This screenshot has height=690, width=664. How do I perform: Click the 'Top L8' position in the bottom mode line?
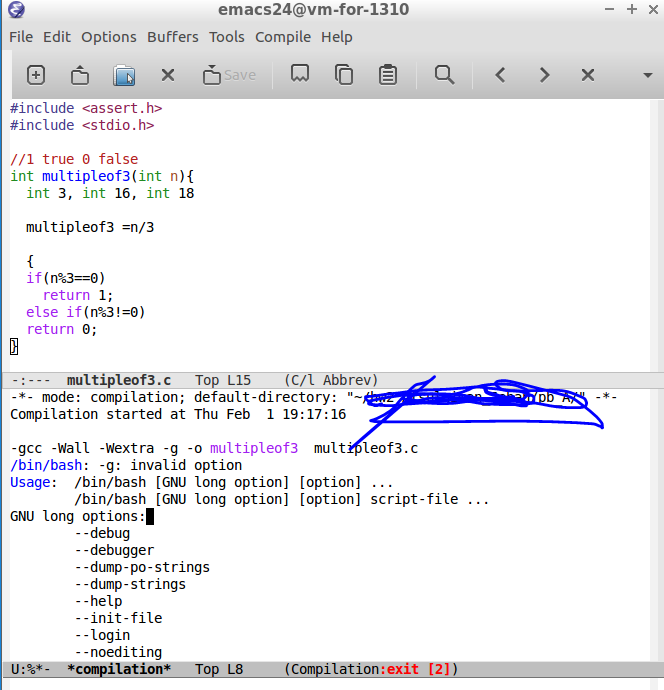click(219, 669)
